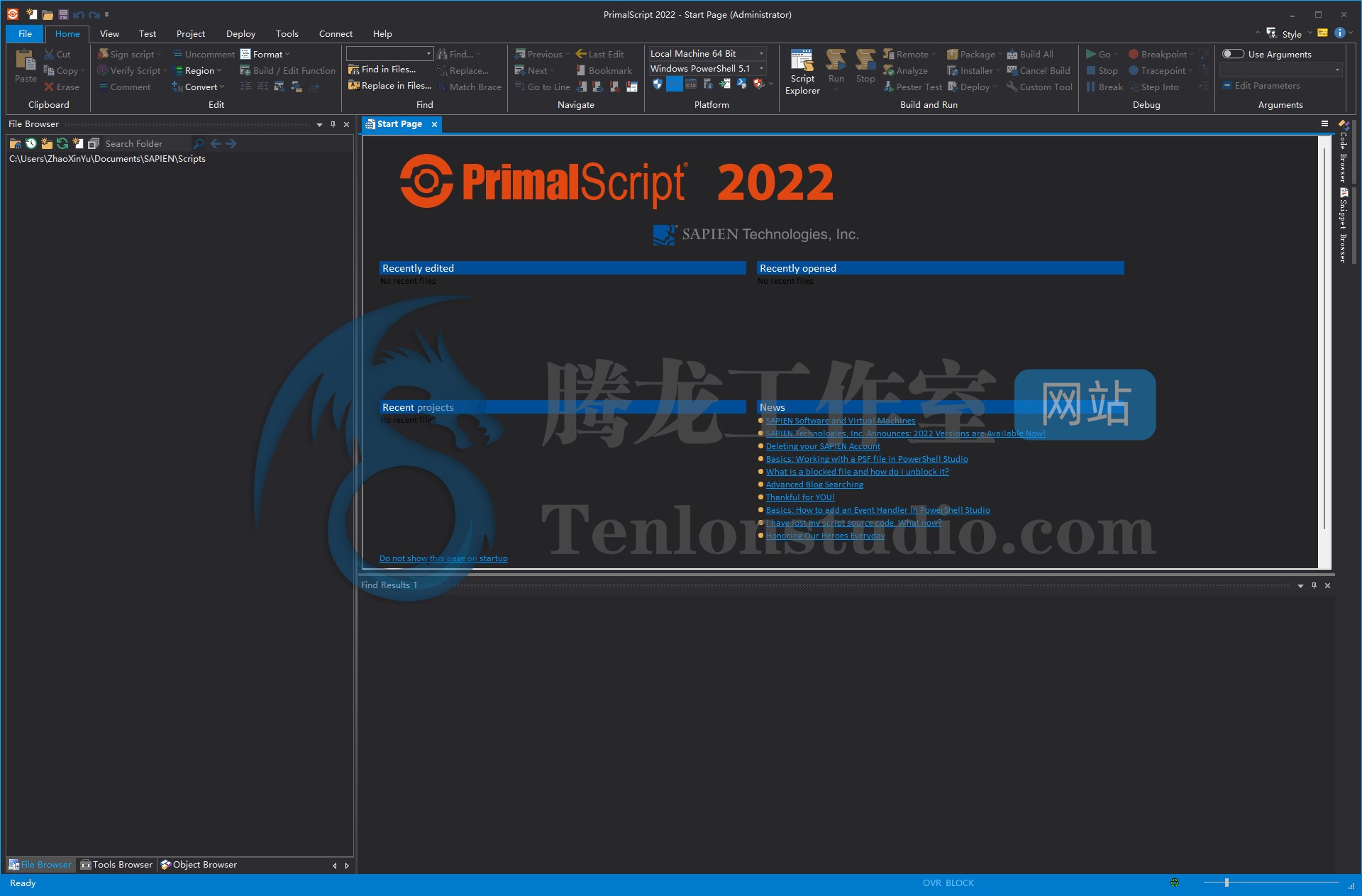The height and width of the screenshot is (896, 1362).
Task: Expand the File Browser panel options arrow
Action: point(319,124)
